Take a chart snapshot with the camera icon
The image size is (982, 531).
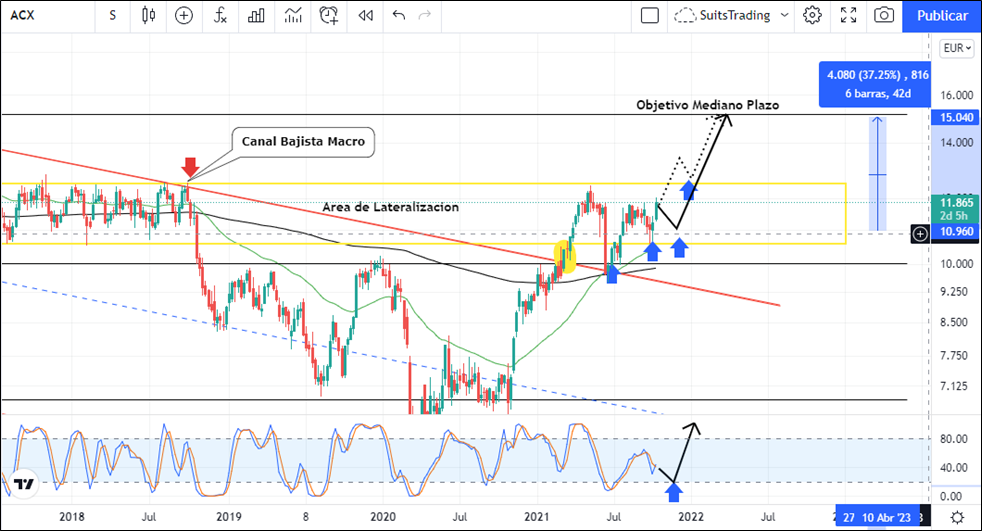(x=884, y=15)
